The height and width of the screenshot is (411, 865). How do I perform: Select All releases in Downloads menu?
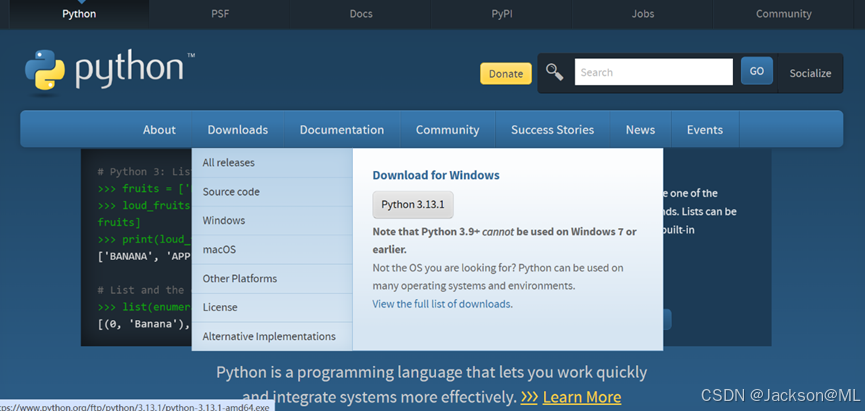(x=229, y=163)
